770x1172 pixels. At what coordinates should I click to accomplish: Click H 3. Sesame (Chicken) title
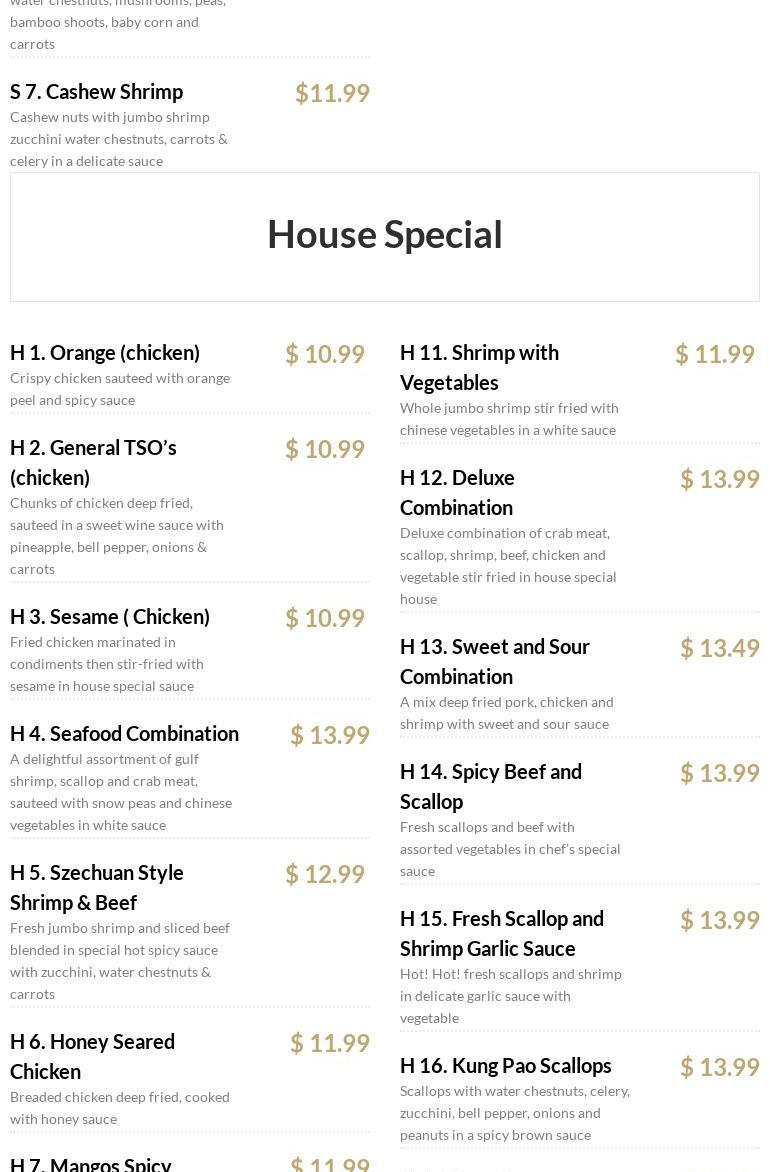pyautogui.click(x=110, y=617)
